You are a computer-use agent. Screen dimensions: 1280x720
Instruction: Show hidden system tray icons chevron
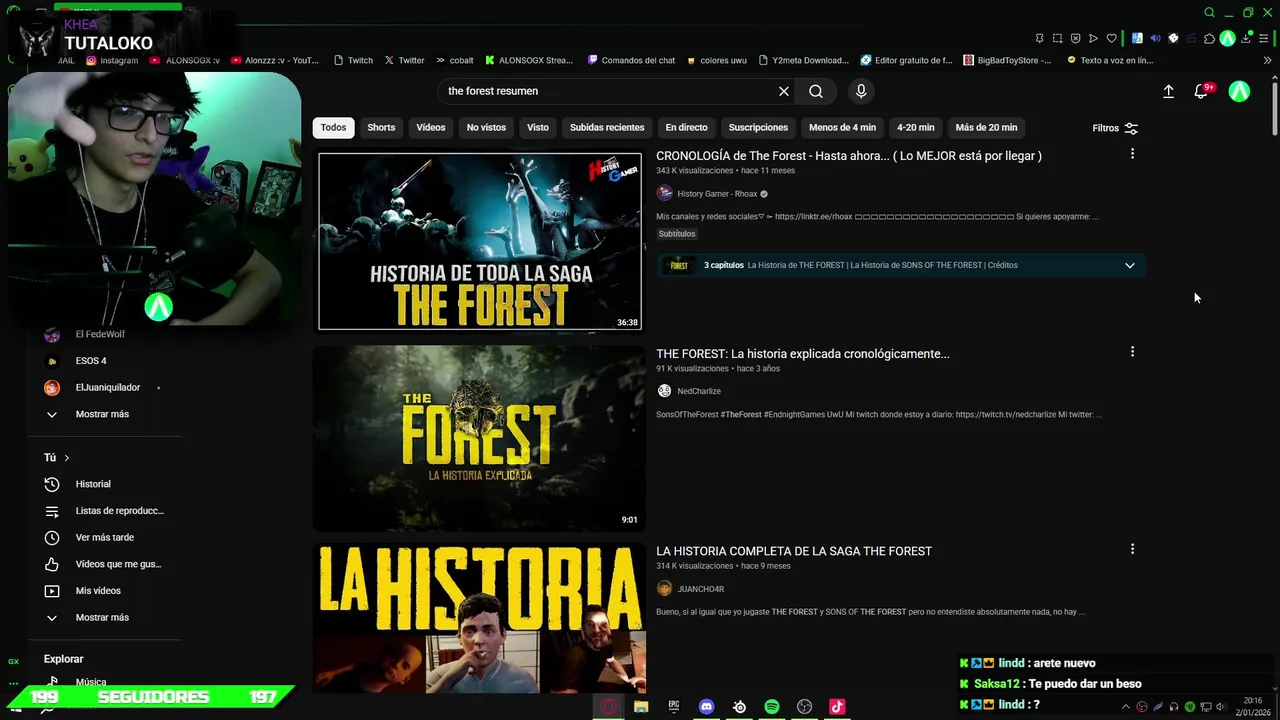click(x=1125, y=707)
